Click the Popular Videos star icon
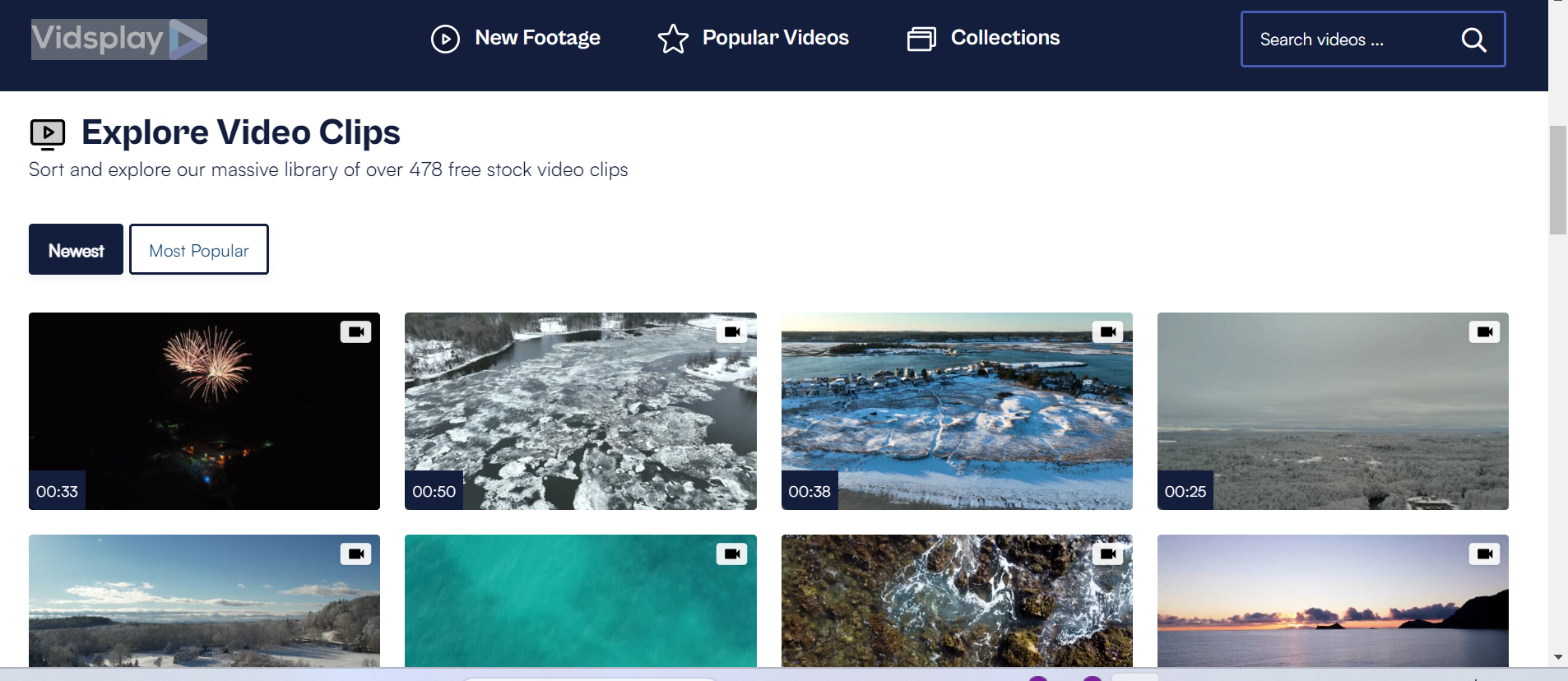This screenshot has height=681, width=1568. [673, 39]
